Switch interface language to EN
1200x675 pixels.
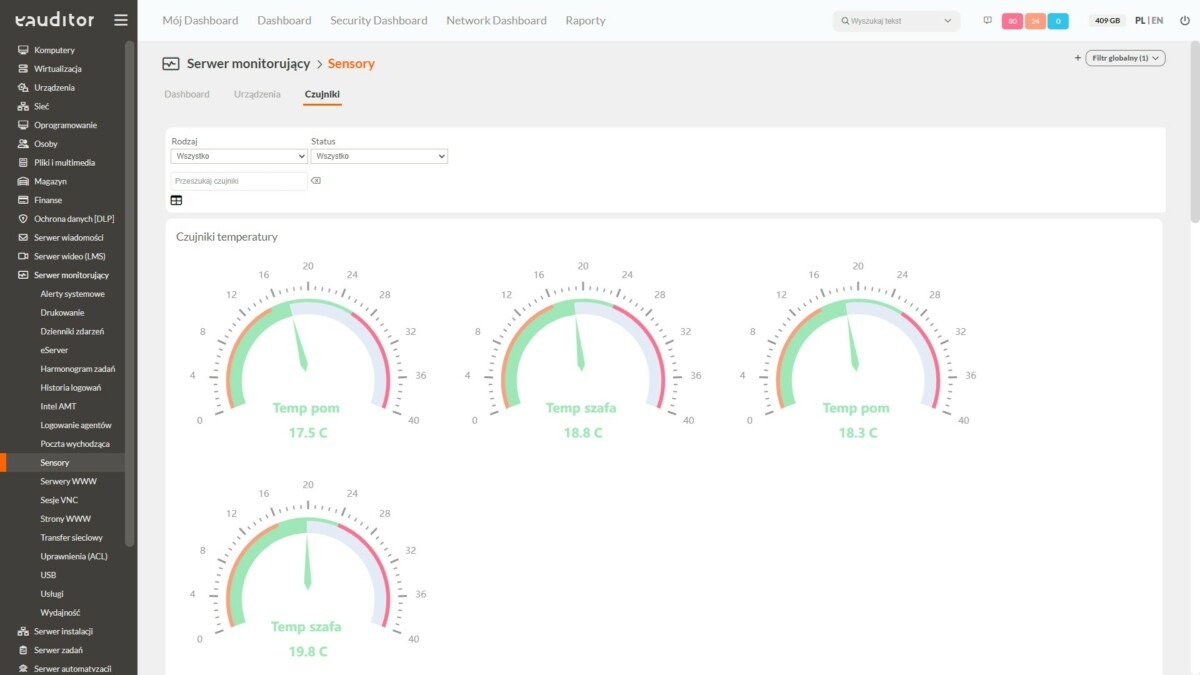pyautogui.click(x=1157, y=19)
